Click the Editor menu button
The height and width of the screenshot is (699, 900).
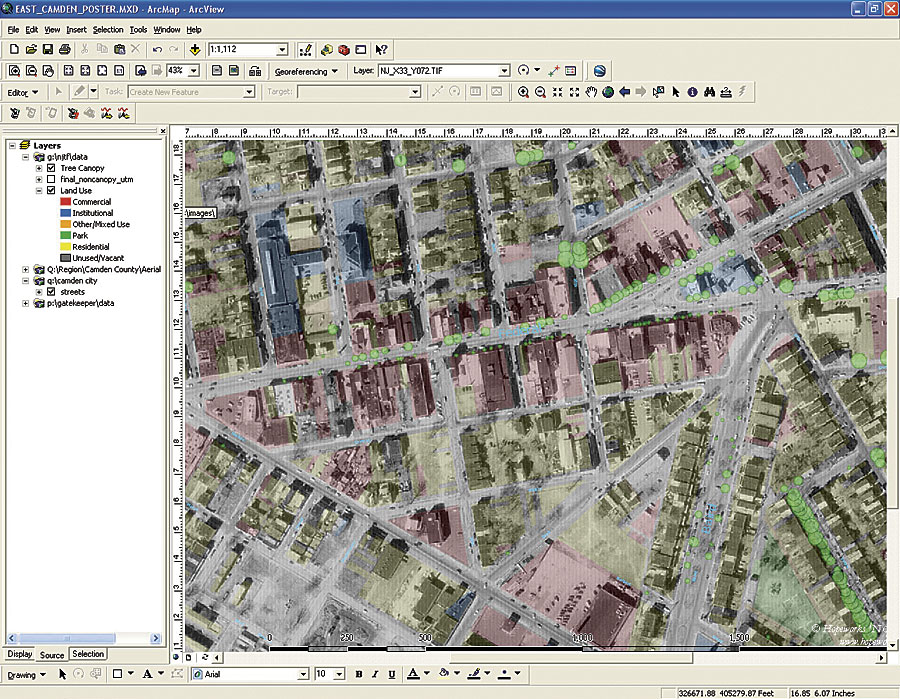point(21,92)
